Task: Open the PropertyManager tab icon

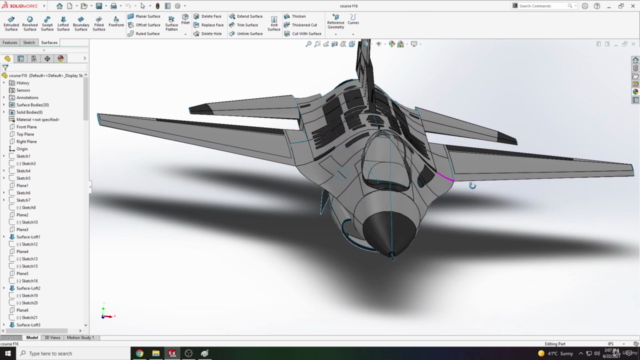Action: (x=21, y=59)
